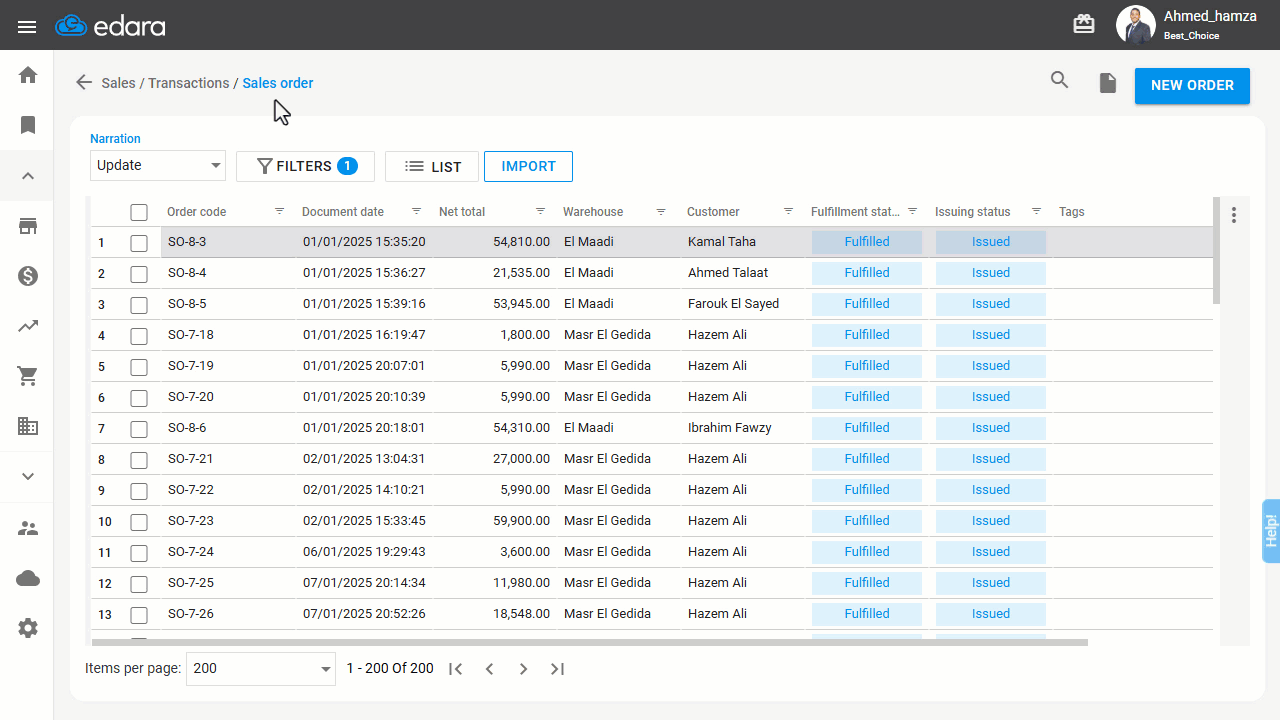Click the Sales breadcrumb item
The image size is (1280, 720).
click(x=118, y=83)
